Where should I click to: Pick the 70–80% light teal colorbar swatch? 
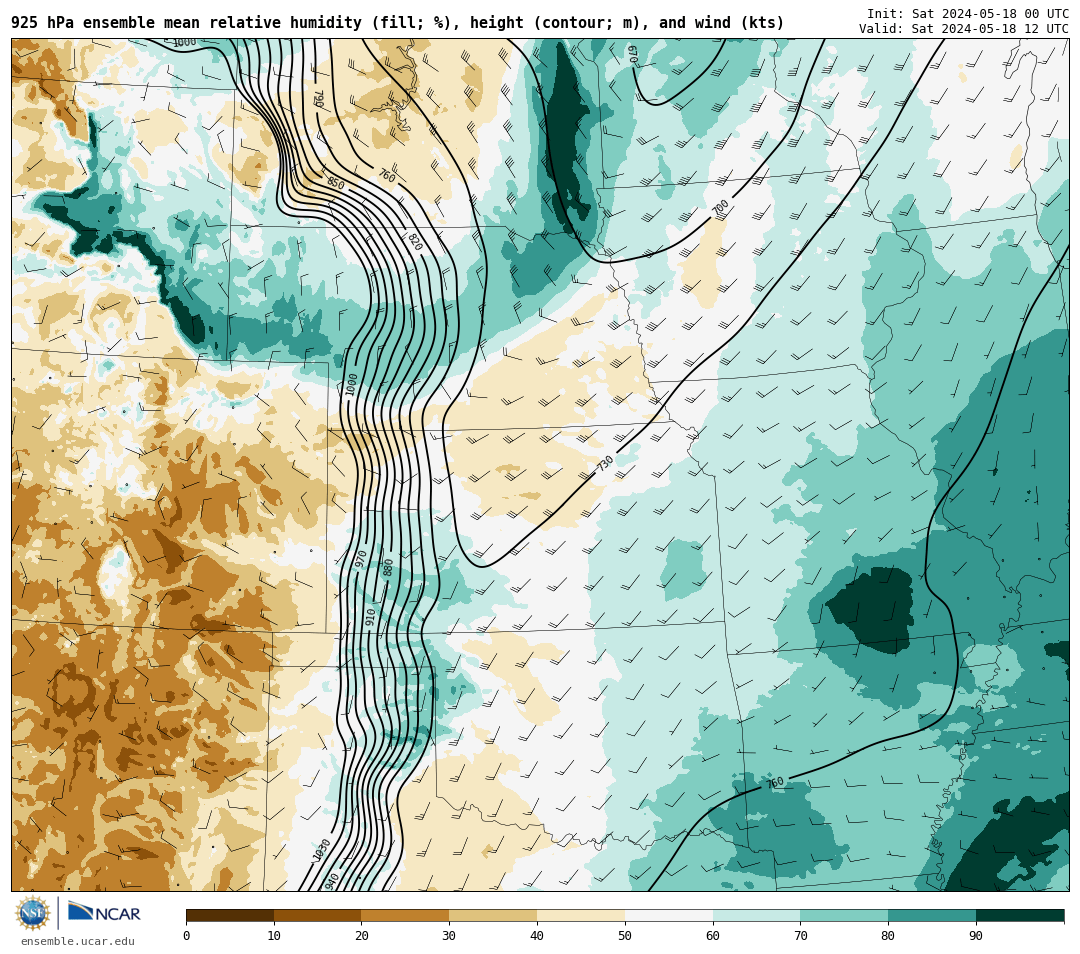(x=844, y=915)
